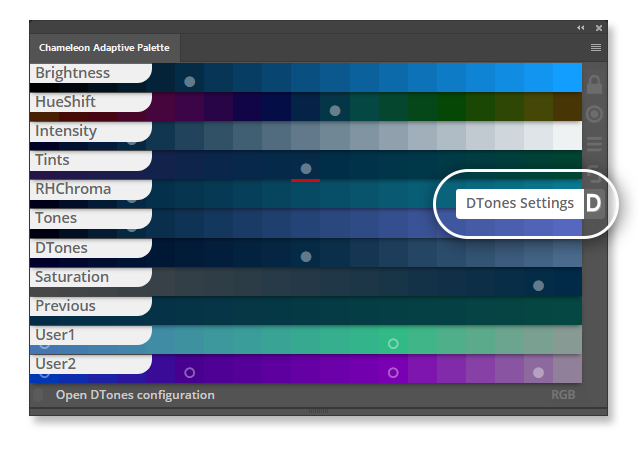This screenshot has height=454, width=638.
Task: Click the marker dot in HueShift row
Action: coord(335,111)
